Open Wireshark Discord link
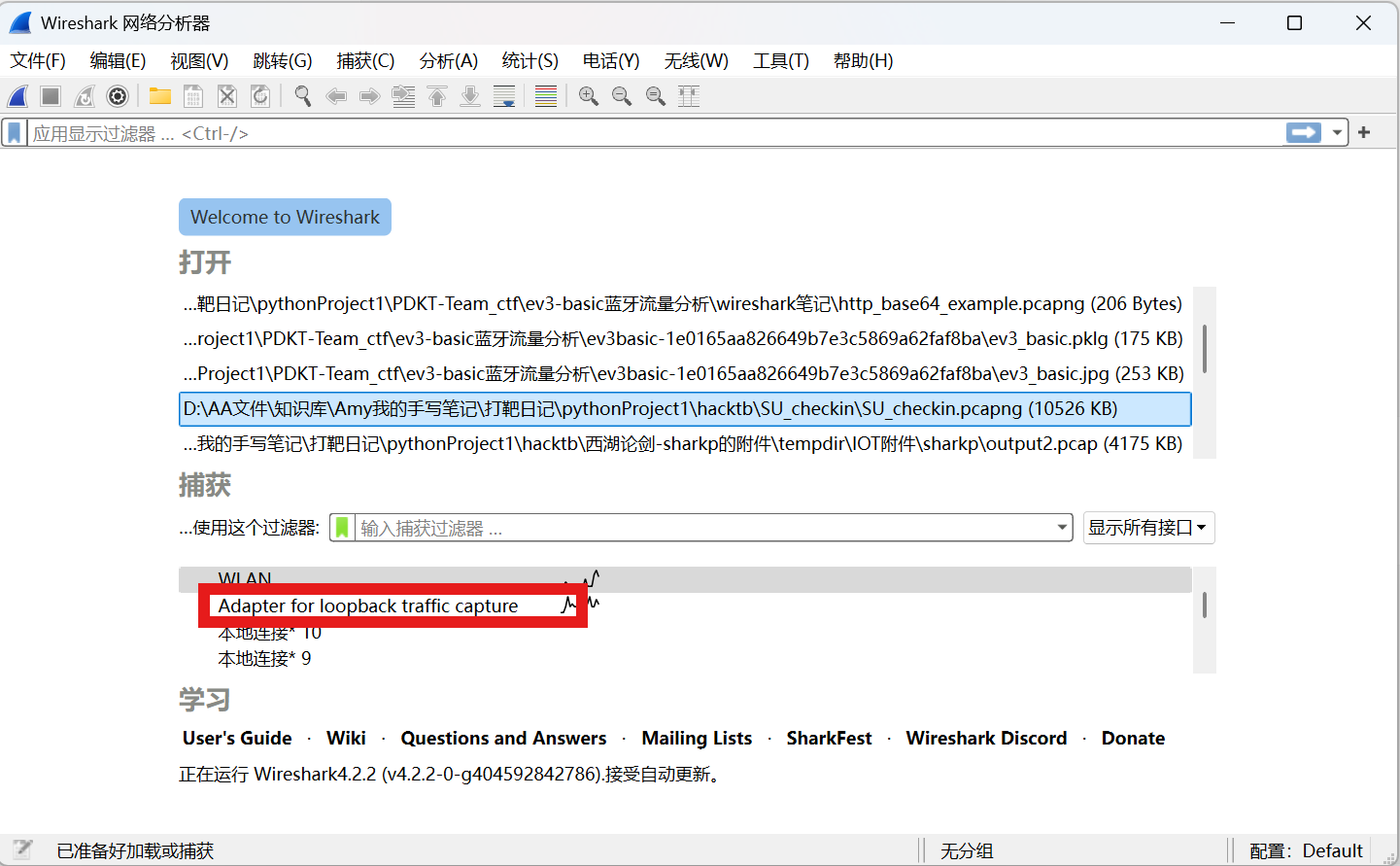This screenshot has width=1400, height=866. coord(986,738)
